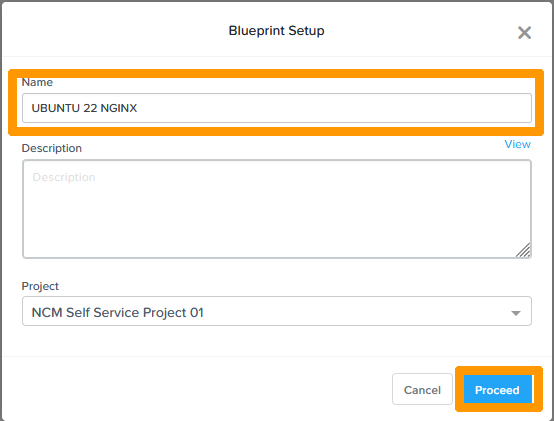The image size is (554, 421).
Task: Click the empty middle of the Description area
Action: tap(277, 212)
